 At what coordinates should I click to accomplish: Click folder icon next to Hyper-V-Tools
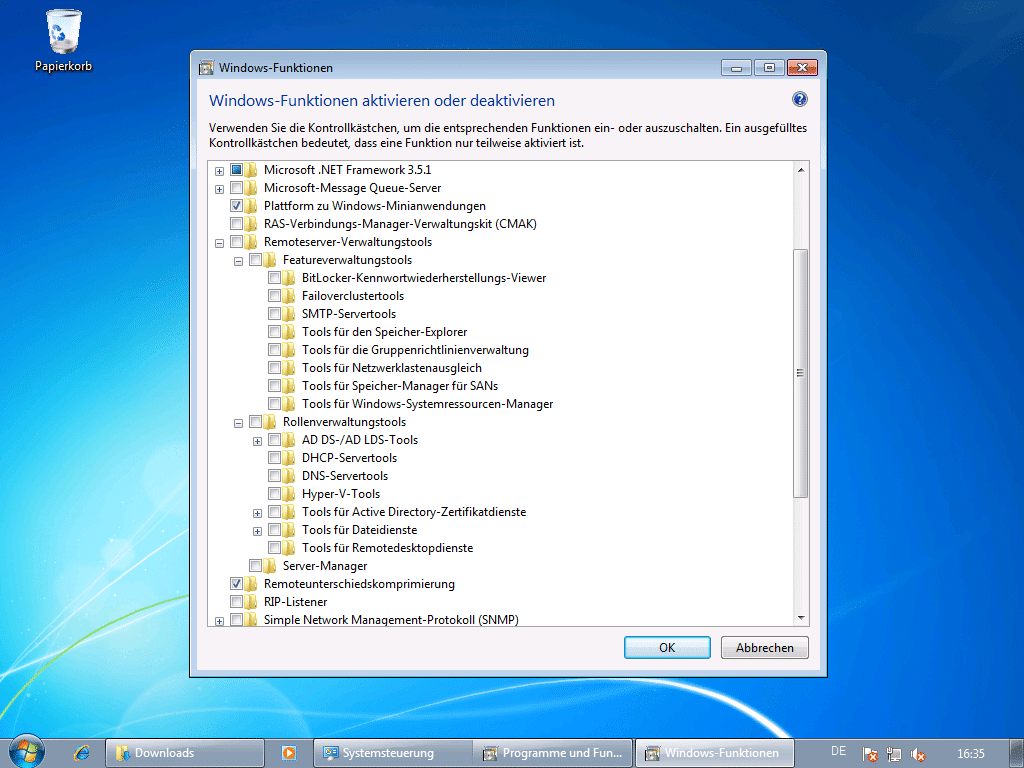point(289,494)
